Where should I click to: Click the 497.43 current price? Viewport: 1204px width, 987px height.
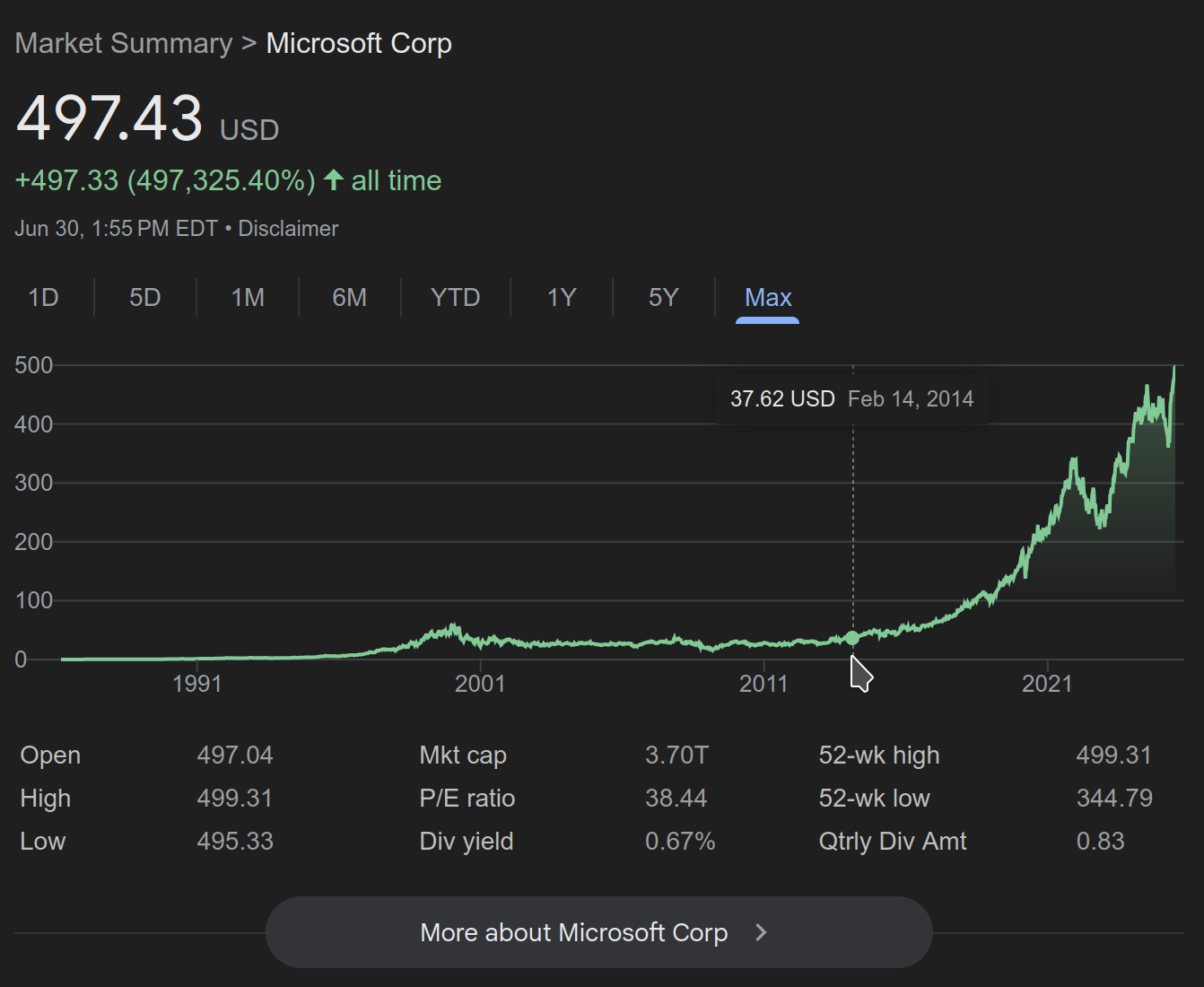pyautogui.click(x=109, y=118)
